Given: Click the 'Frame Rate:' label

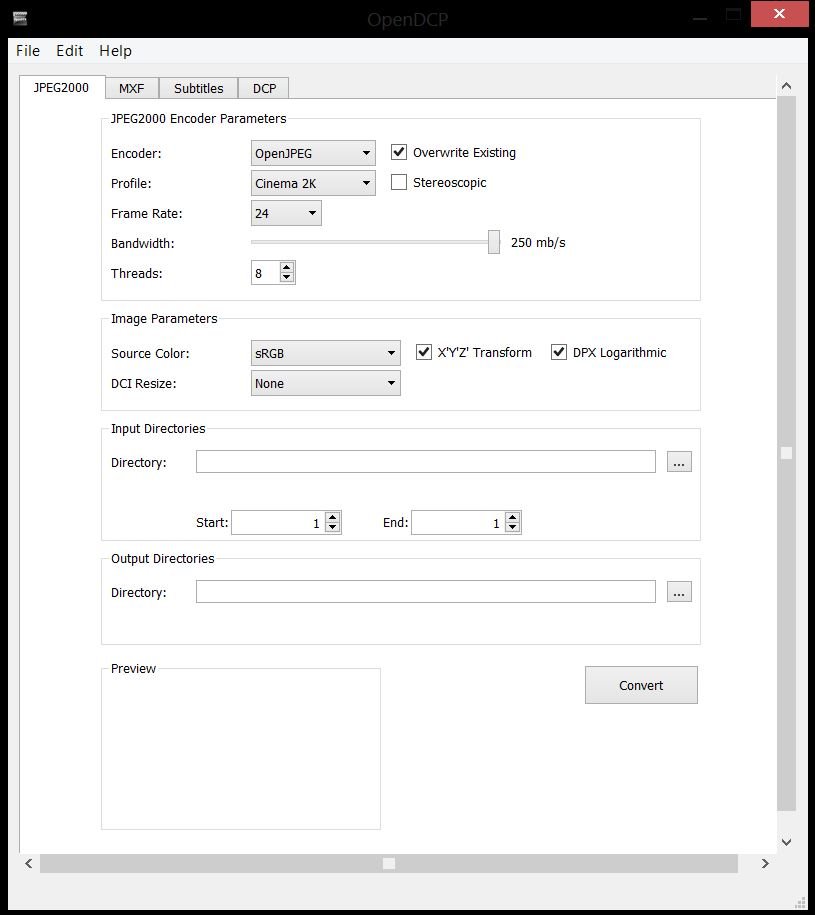Looking at the screenshot, I should tap(146, 214).
